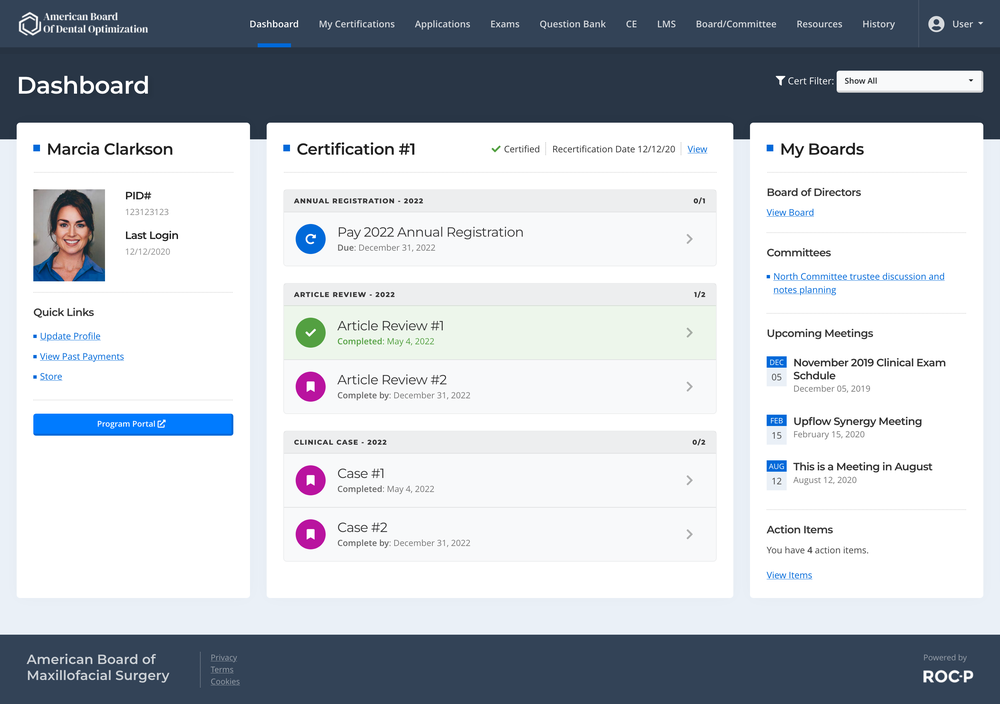
Task: Click the pink bookmark icon on Case #1
Action: click(x=310, y=480)
